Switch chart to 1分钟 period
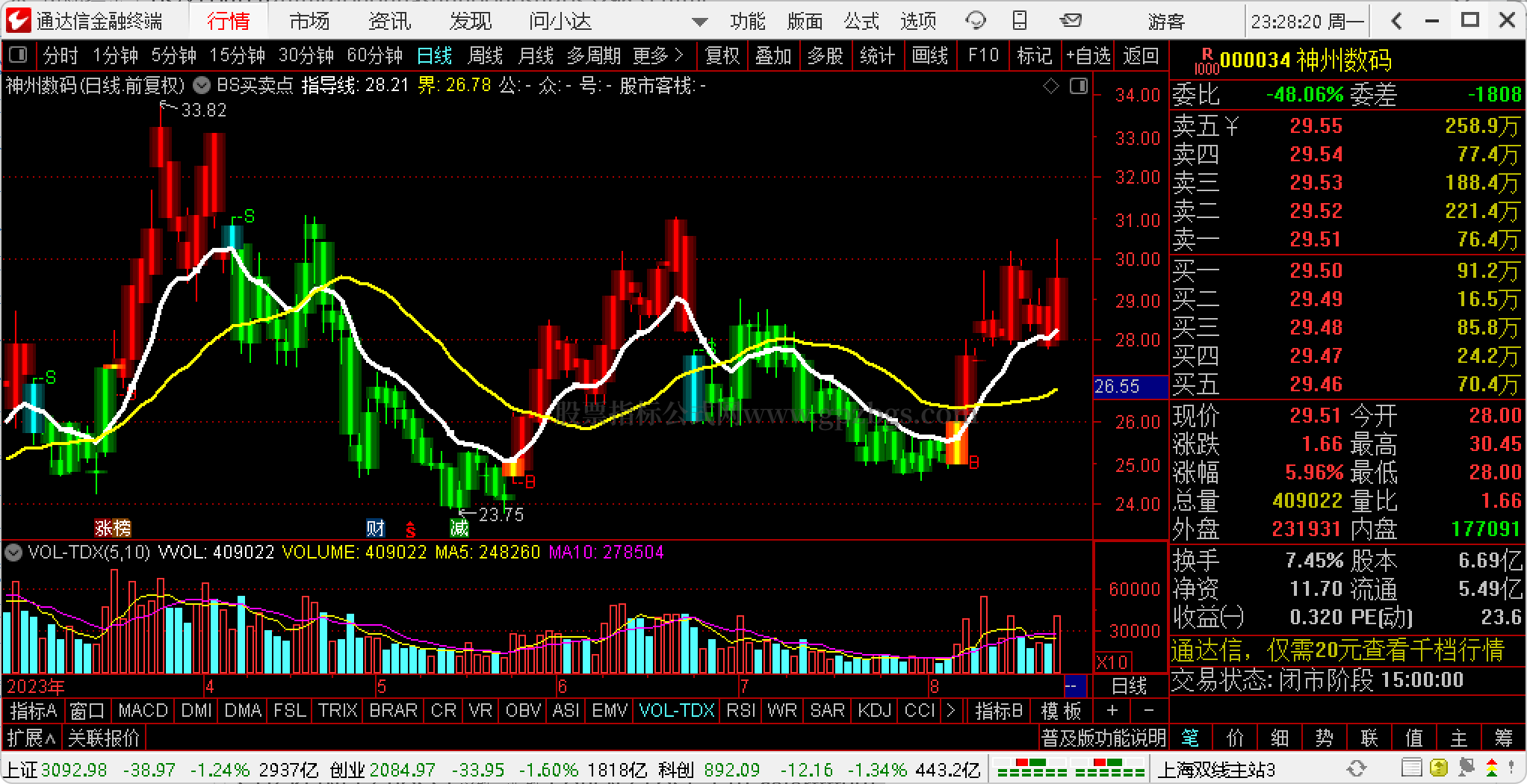The image size is (1527, 784). (115, 56)
